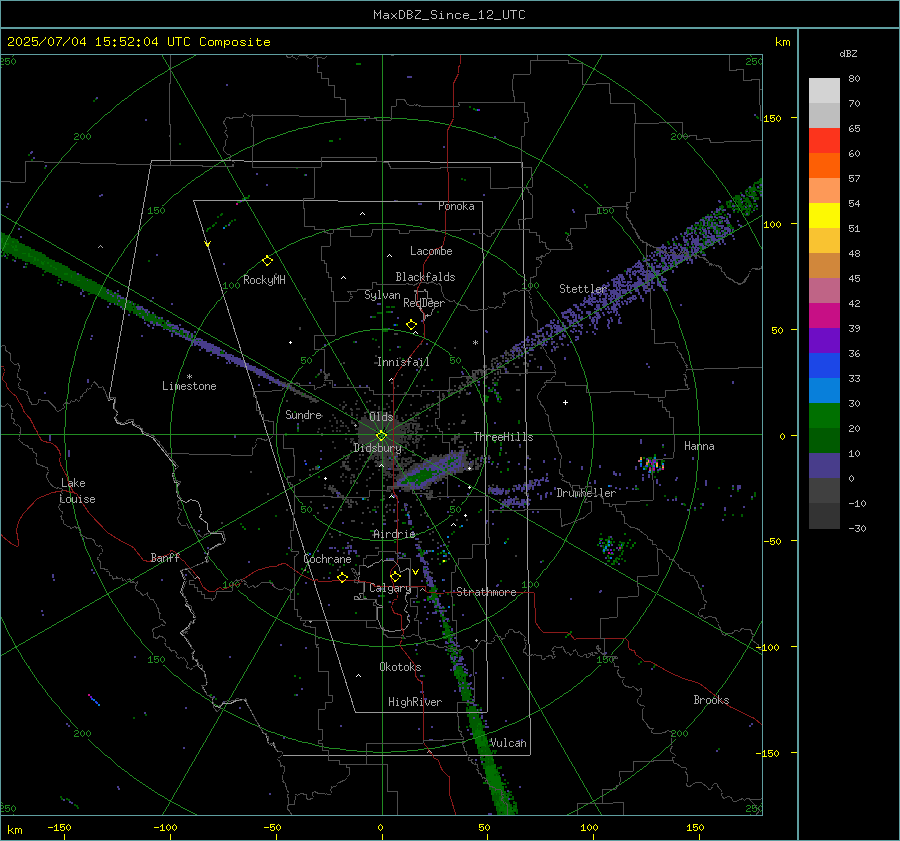Click the Drumheller label
Screen dimensions: 900x841
[586, 493]
